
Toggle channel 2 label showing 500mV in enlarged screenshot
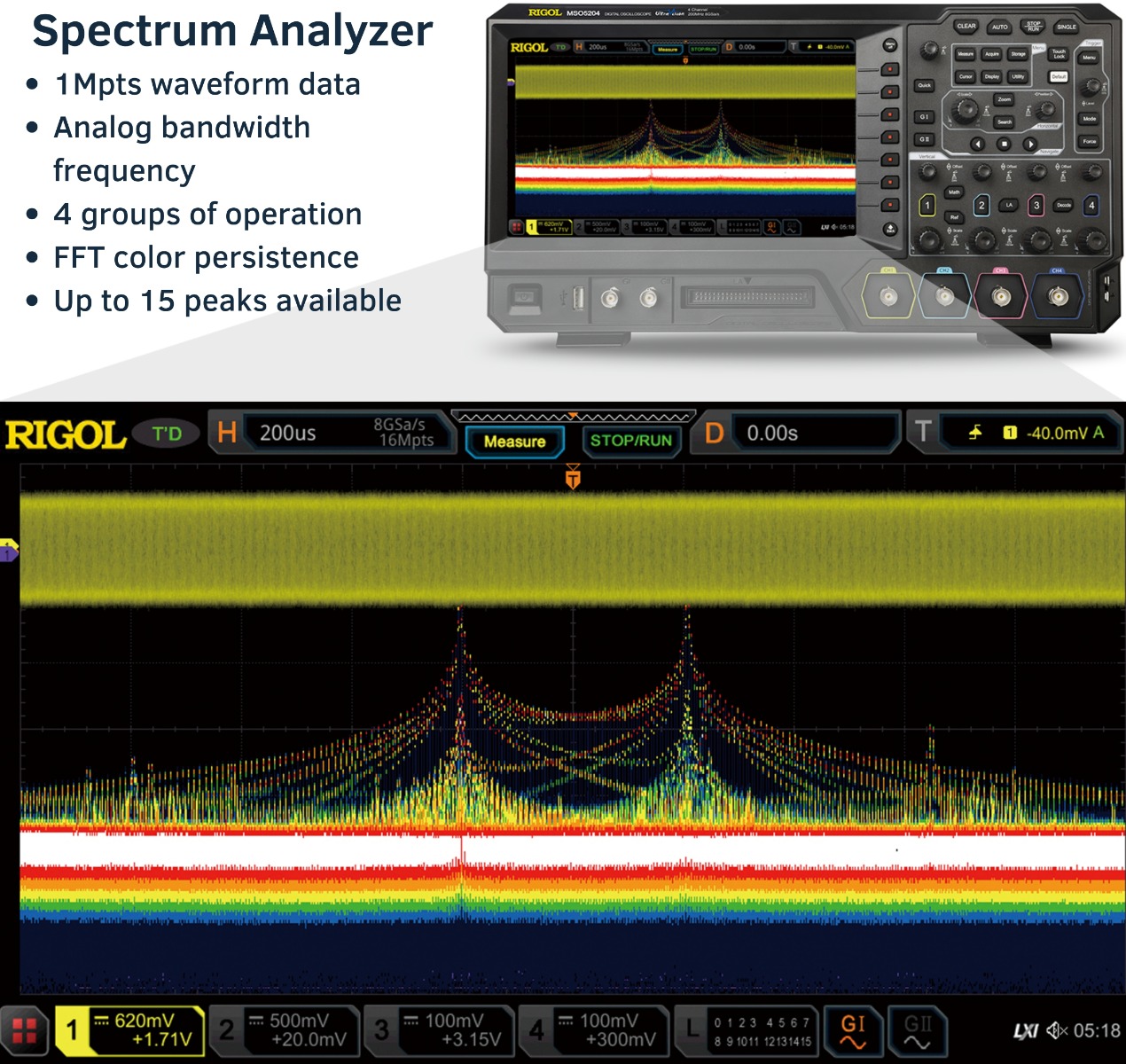coord(286,1031)
